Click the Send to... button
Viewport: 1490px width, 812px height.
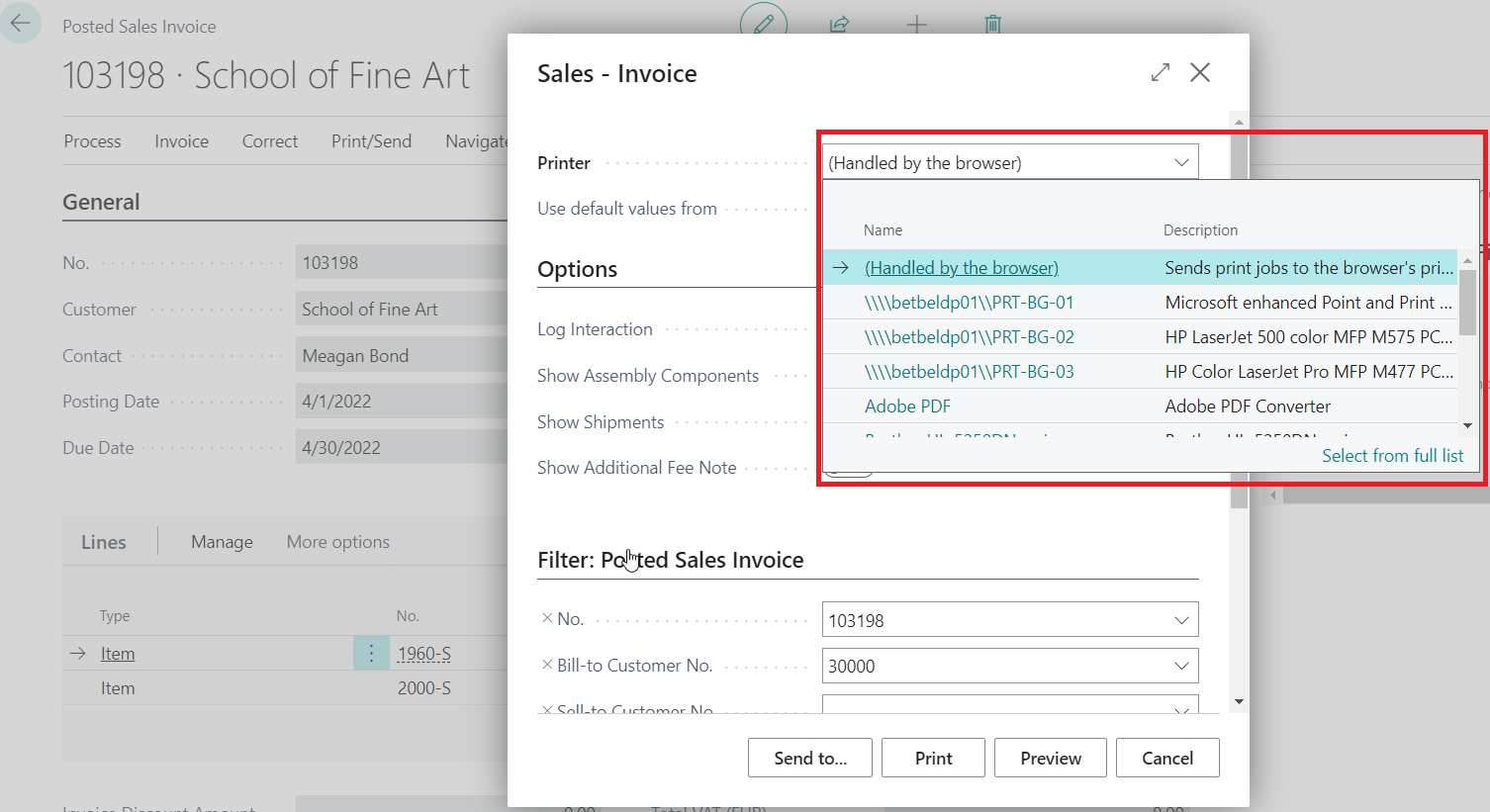[810, 758]
